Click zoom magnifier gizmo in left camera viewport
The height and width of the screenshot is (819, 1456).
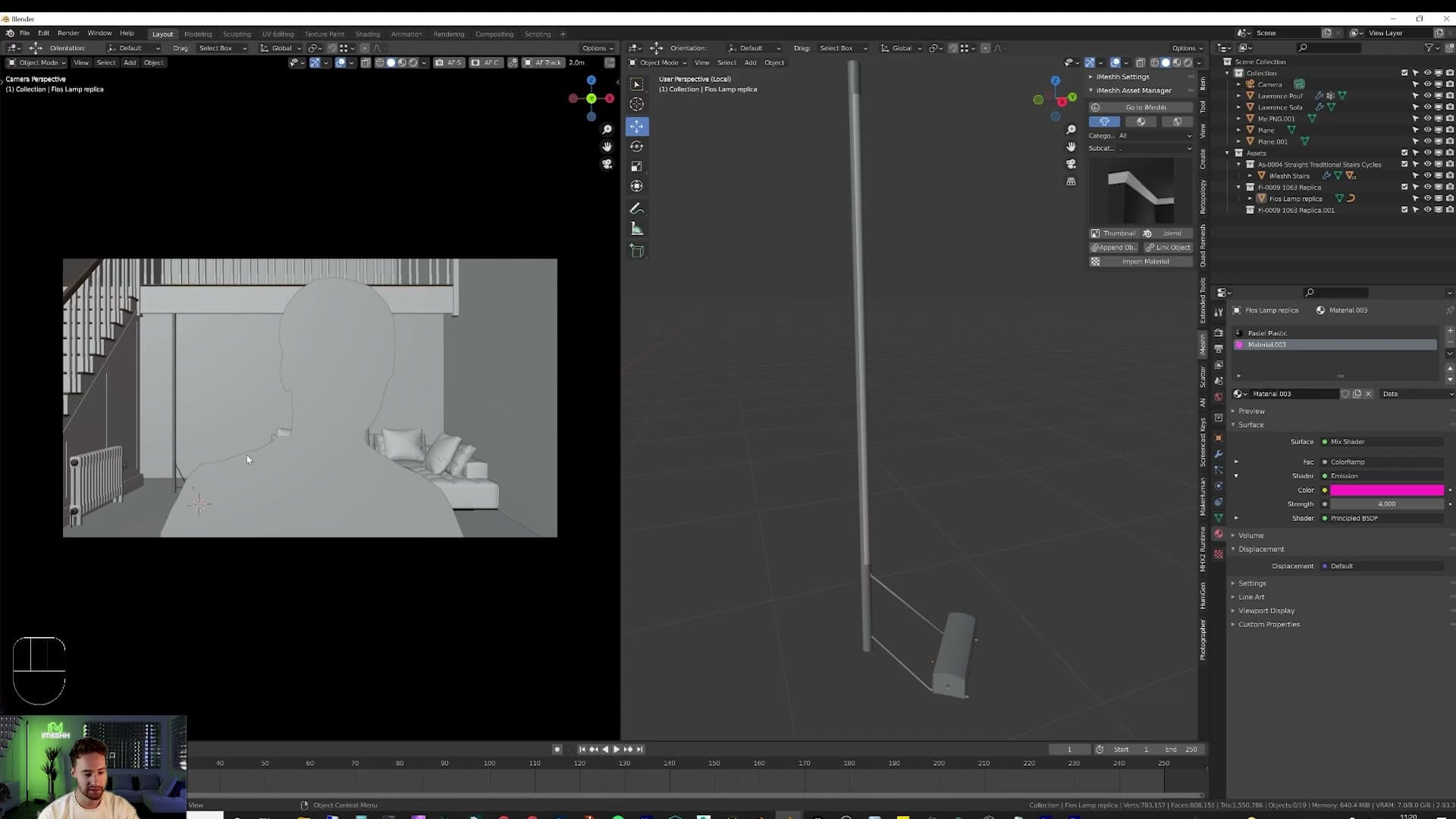(x=607, y=130)
